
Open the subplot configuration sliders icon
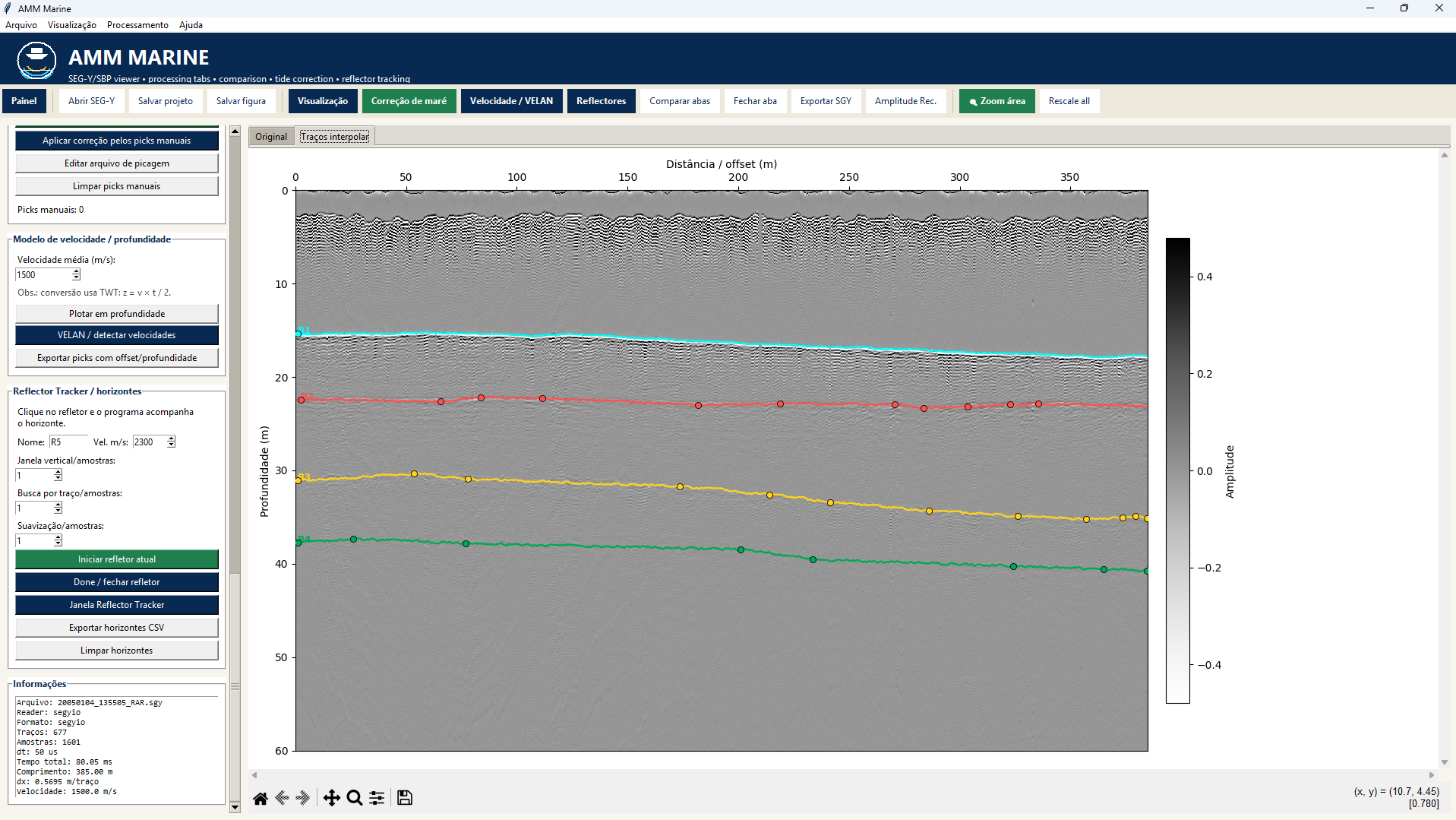tap(377, 798)
